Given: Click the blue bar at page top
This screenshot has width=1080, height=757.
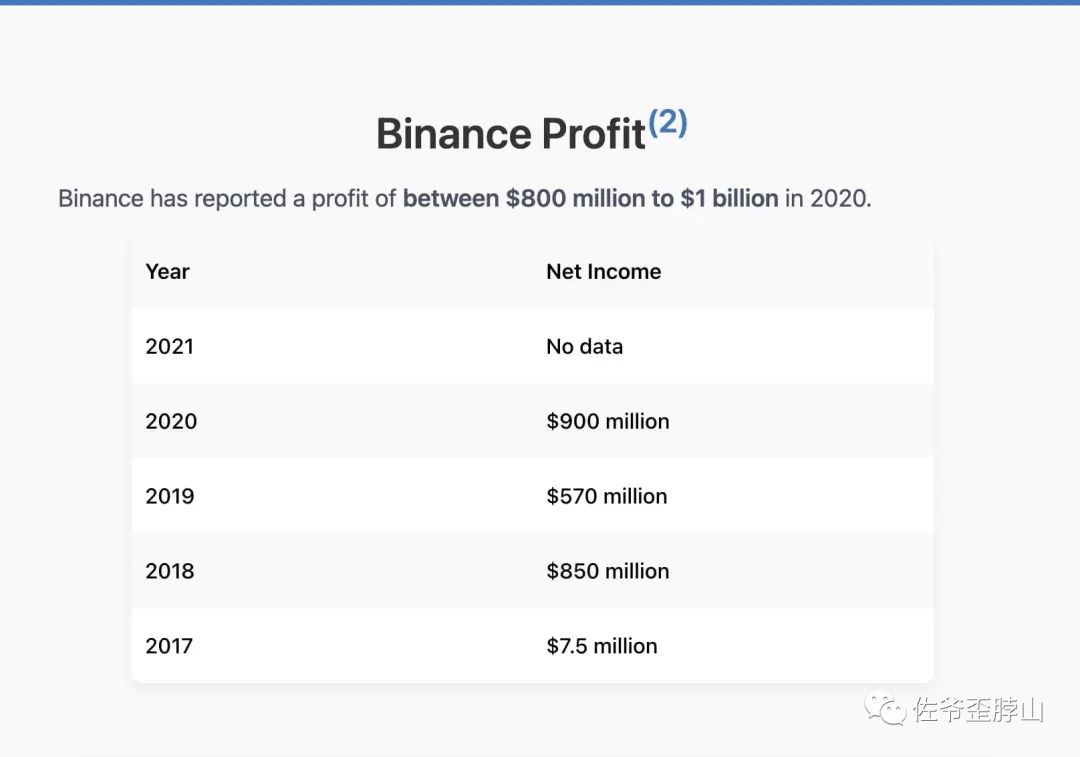Looking at the screenshot, I should click(x=540, y=2).
